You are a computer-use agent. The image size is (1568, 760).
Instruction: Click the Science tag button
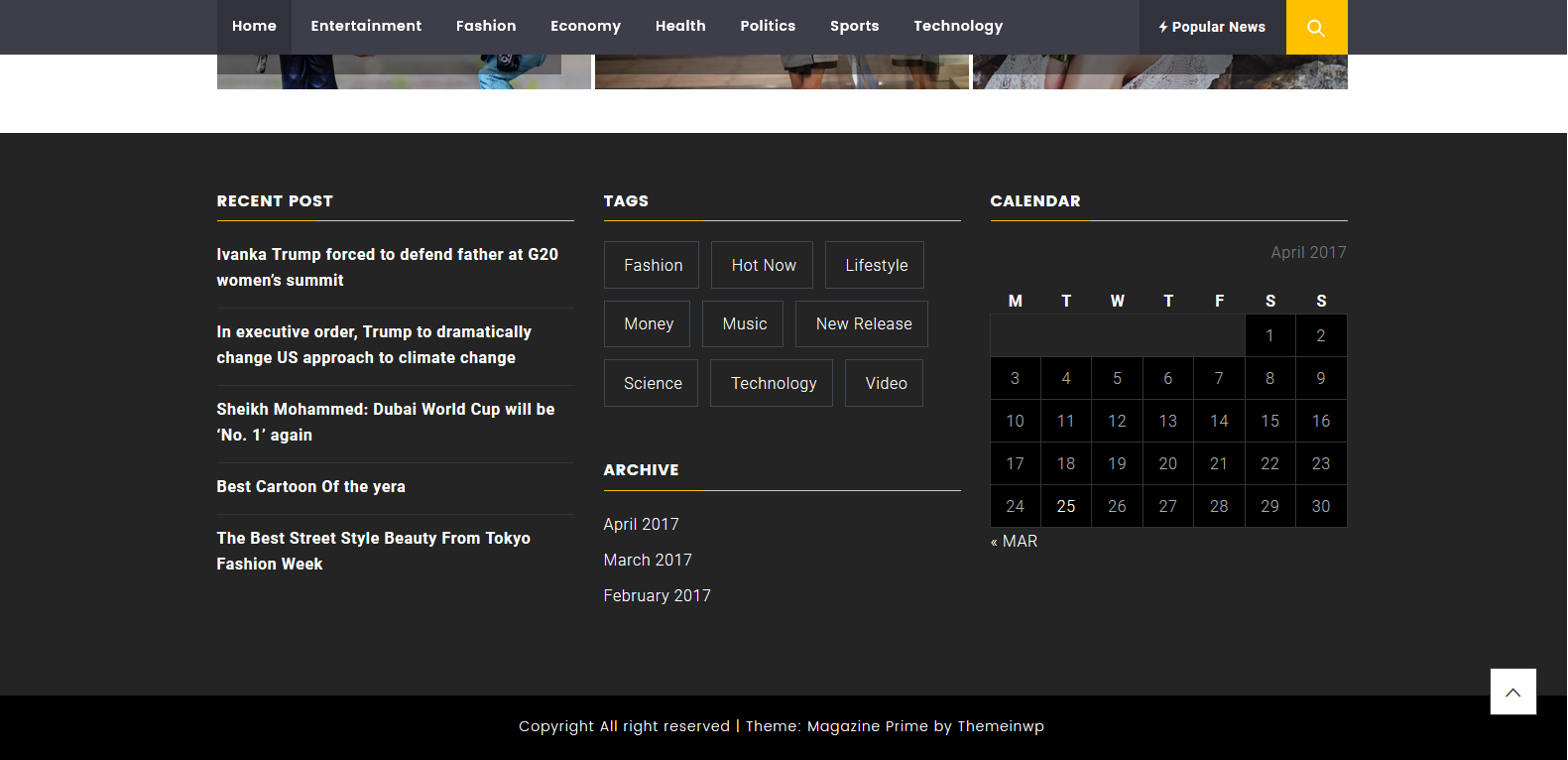[652, 383]
